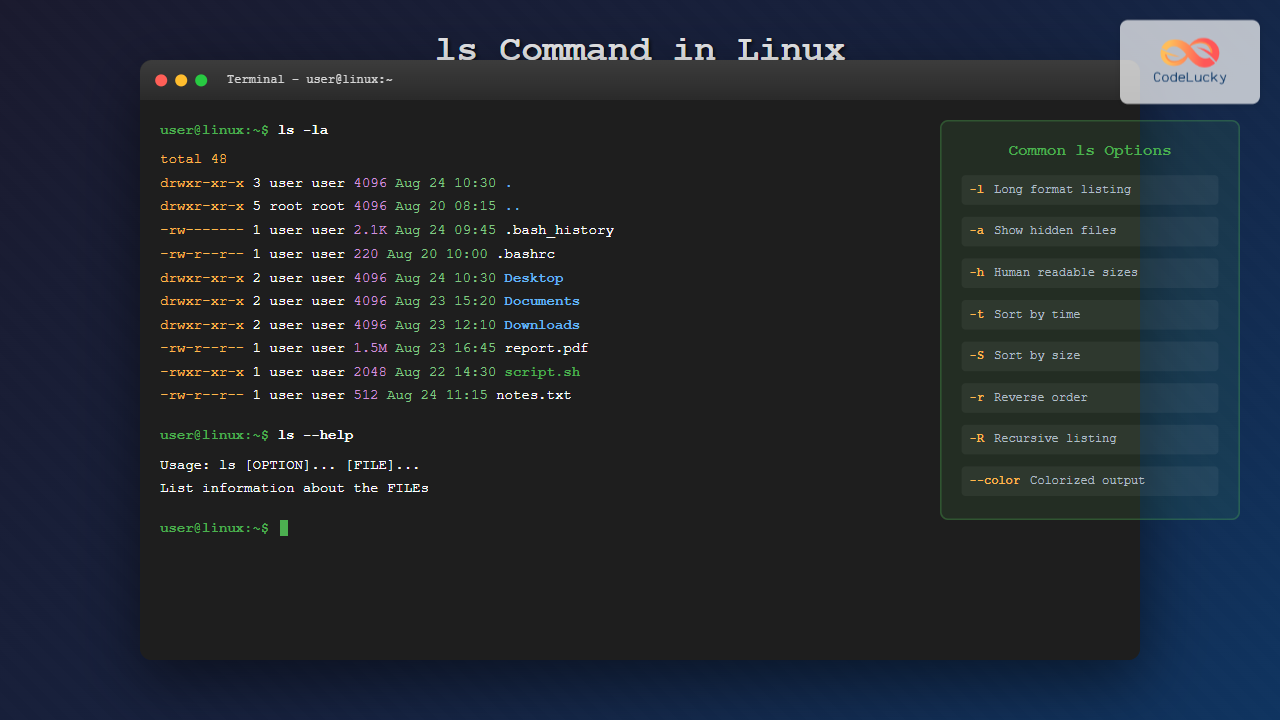The height and width of the screenshot is (720, 1280).
Task: Select the -l Long format listing option
Action: coord(1089,190)
